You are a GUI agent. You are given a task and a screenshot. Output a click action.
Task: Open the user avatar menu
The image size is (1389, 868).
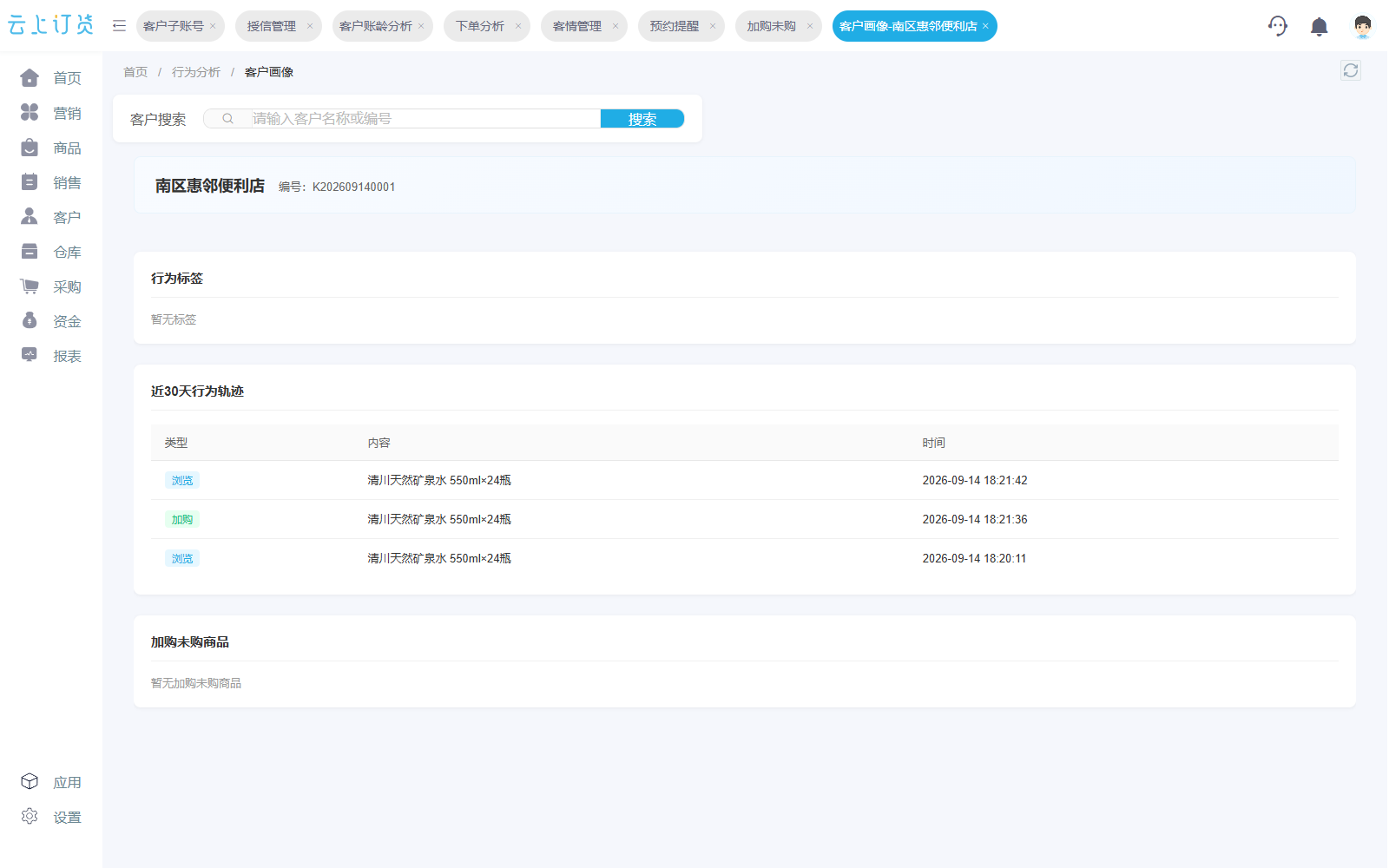[x=1363, y=26]
